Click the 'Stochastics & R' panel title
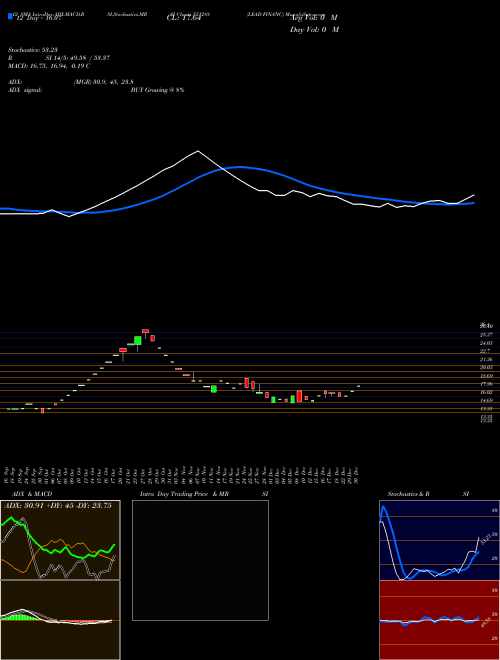Image resolution: width=500 pixels, height=660 pixels. point(408,494)
